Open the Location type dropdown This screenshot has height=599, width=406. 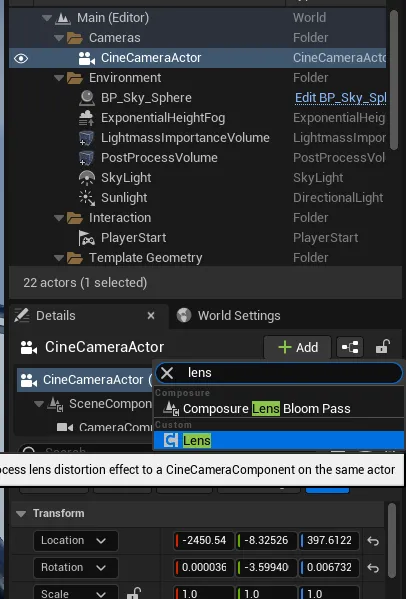[x=76, y=541]
